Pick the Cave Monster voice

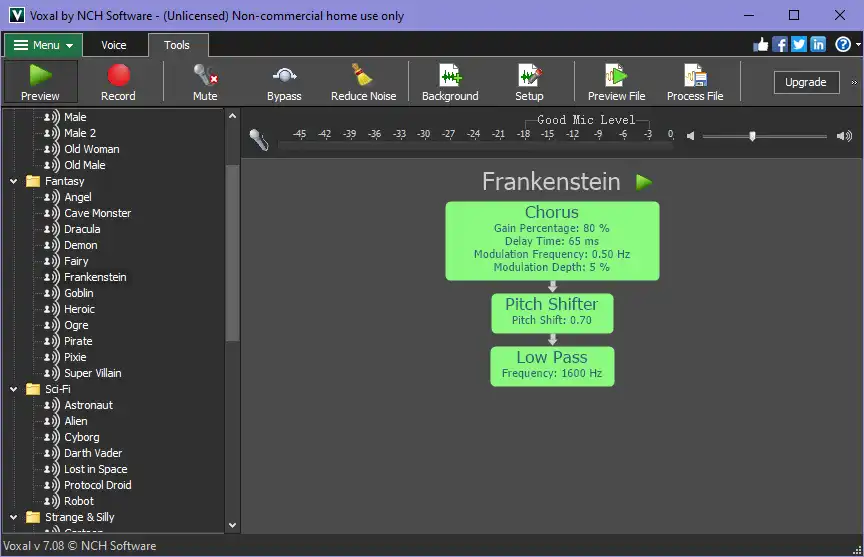click(x=98, y=213)
